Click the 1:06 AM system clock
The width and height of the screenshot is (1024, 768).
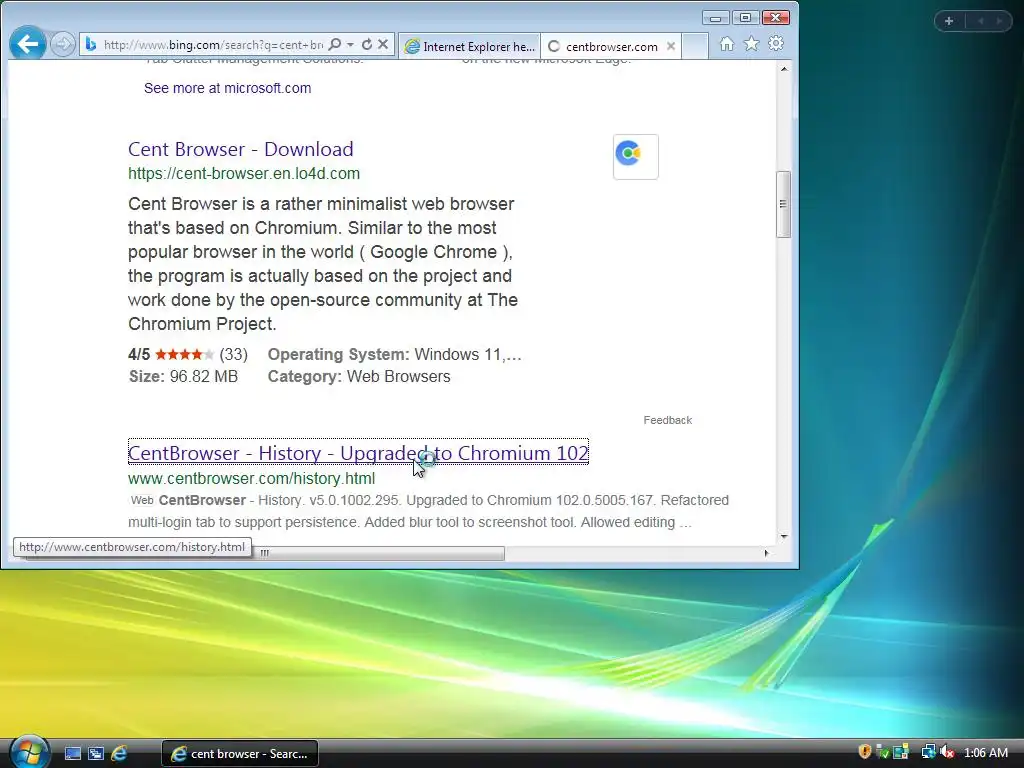(985, 753)
